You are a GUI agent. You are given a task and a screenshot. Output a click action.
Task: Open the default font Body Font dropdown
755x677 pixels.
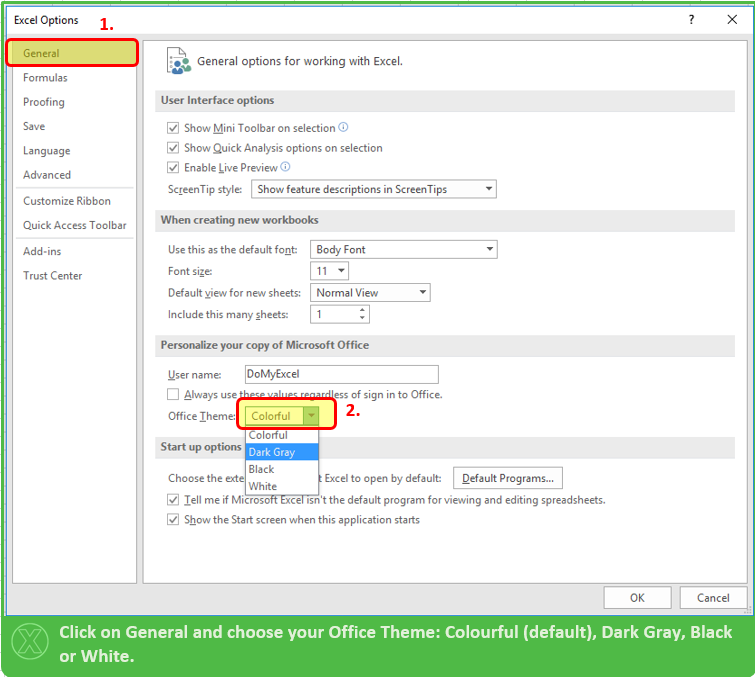coord(404,249)
